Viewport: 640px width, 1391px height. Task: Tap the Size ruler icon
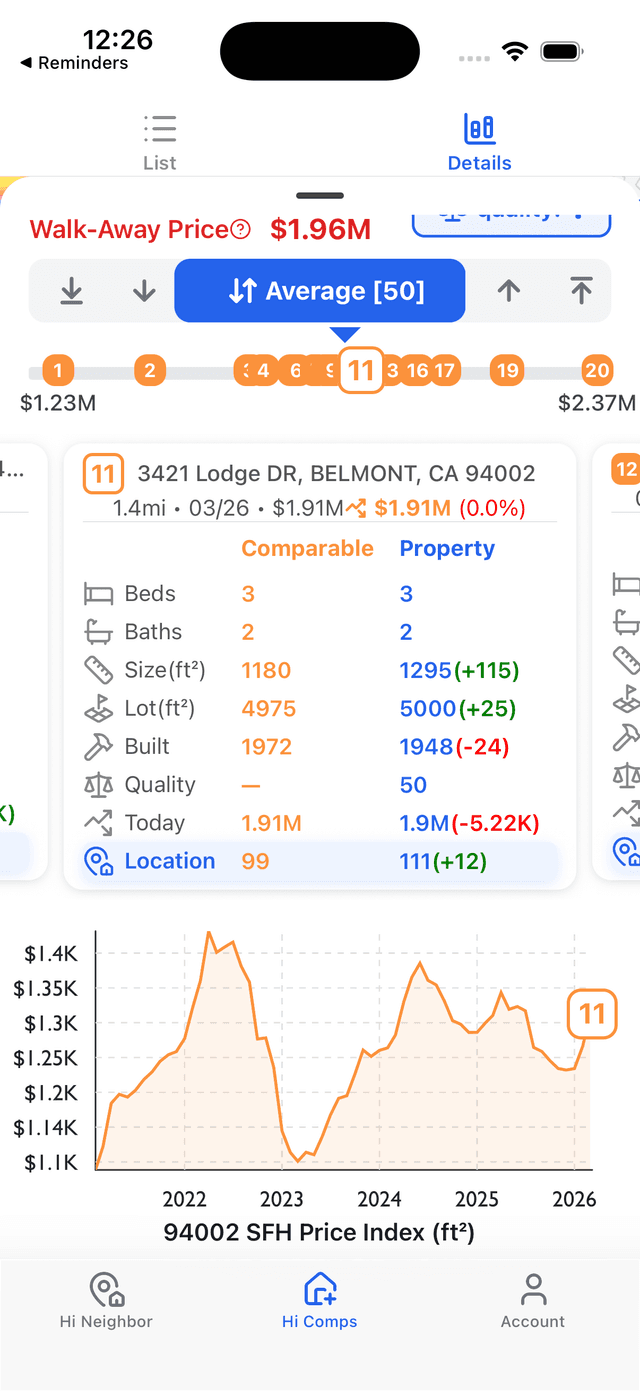[98, 670]
